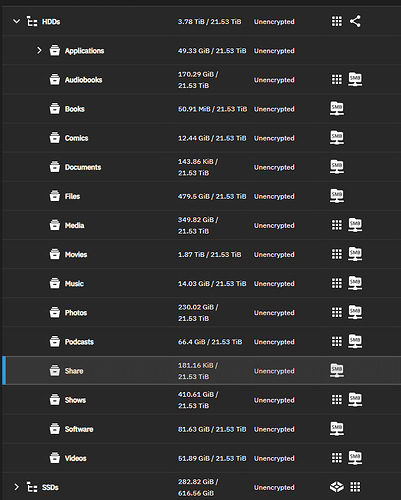Click the share icon on HDDs row
Viewport: 401px width, 500px height.
coord(355,22)
